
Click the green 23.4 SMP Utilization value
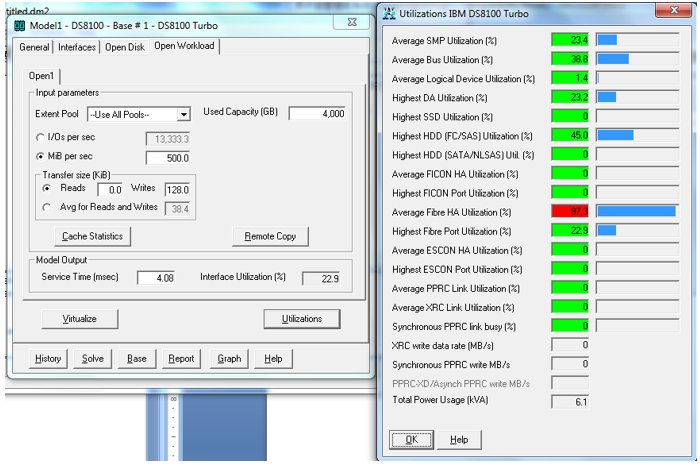click(x=570, y=40)
